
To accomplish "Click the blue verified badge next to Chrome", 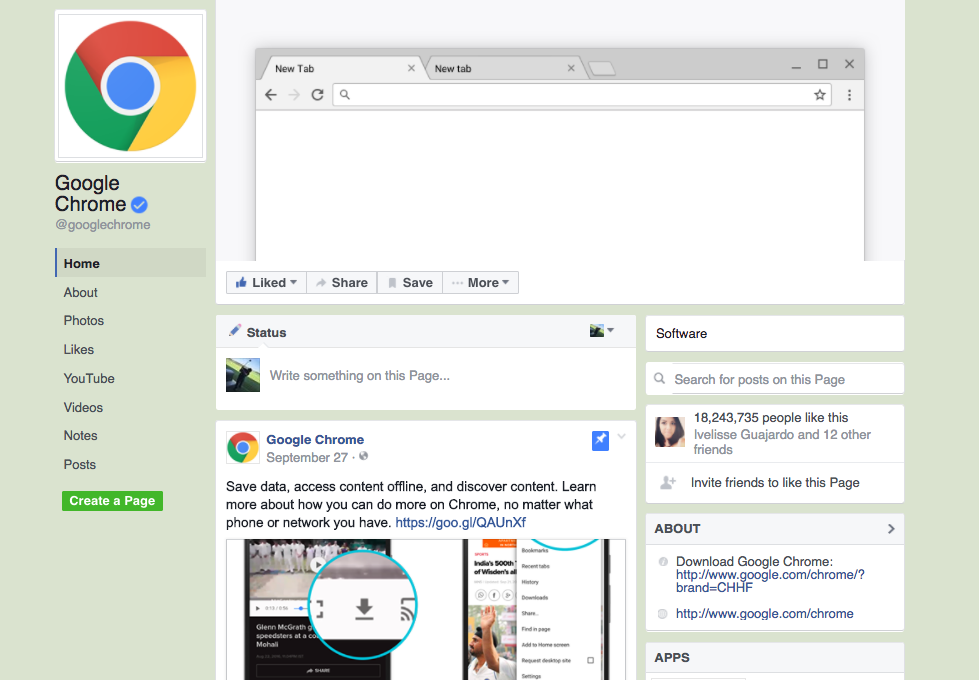I will tap(139, 205).
